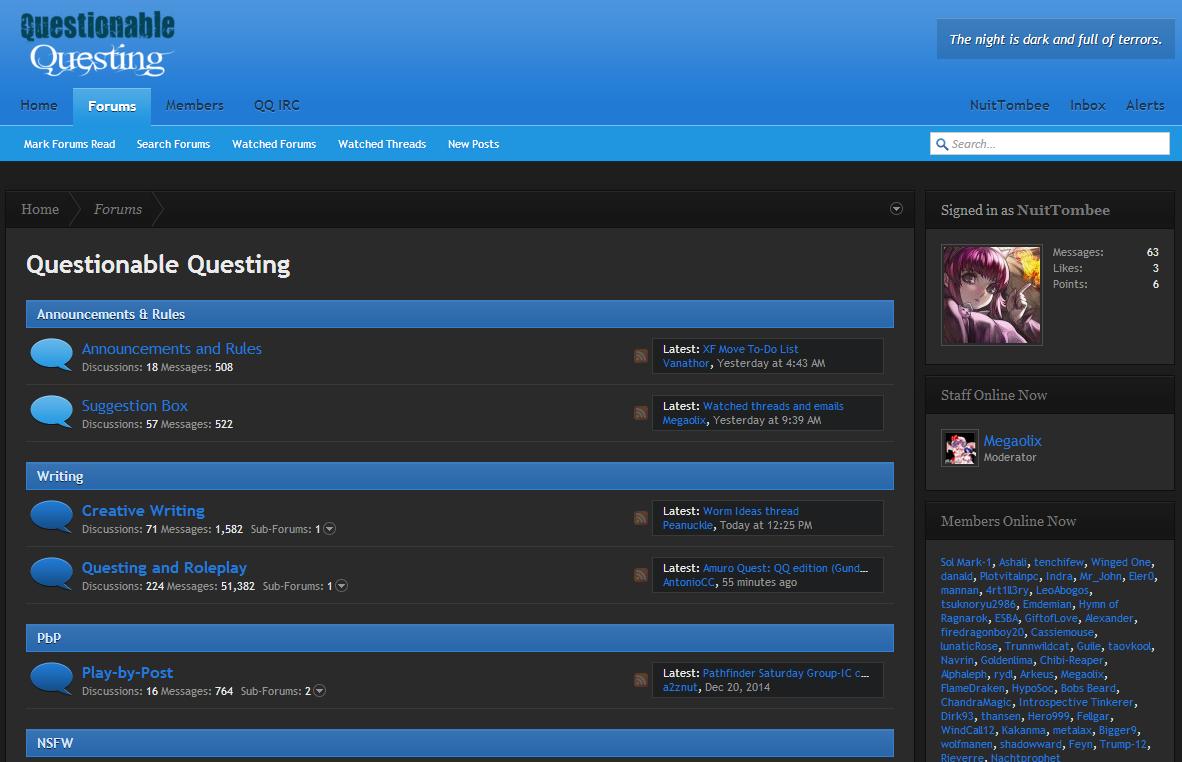Screen dimensions: 1182x762
Task: Open the Creative Writing RSS feed icon
Action: pyautogui.click(x=640, y=518)
